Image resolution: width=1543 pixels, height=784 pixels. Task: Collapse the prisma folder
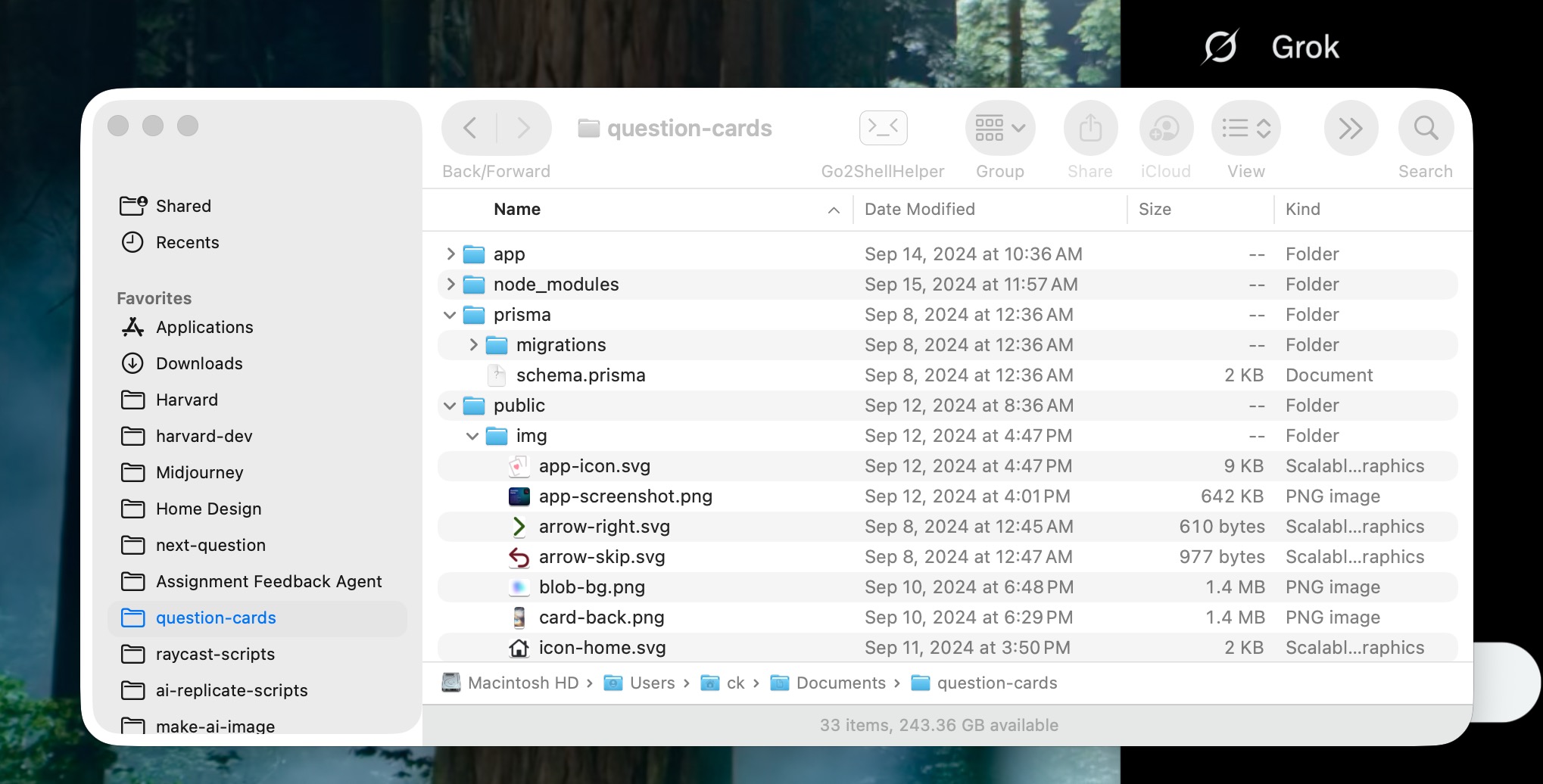pos(450,314)
